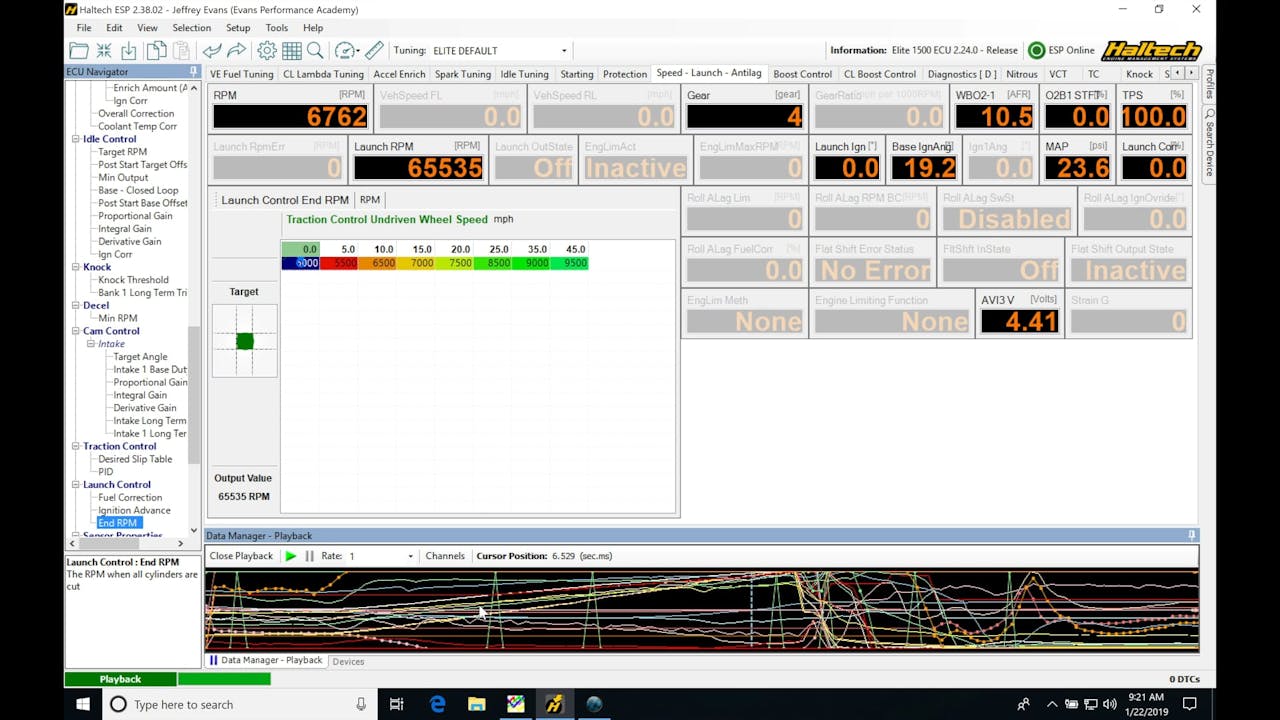The height and width of the screenshot is (720, 1280).
Task: Open the Channels selector
Action: pos(444,556)
